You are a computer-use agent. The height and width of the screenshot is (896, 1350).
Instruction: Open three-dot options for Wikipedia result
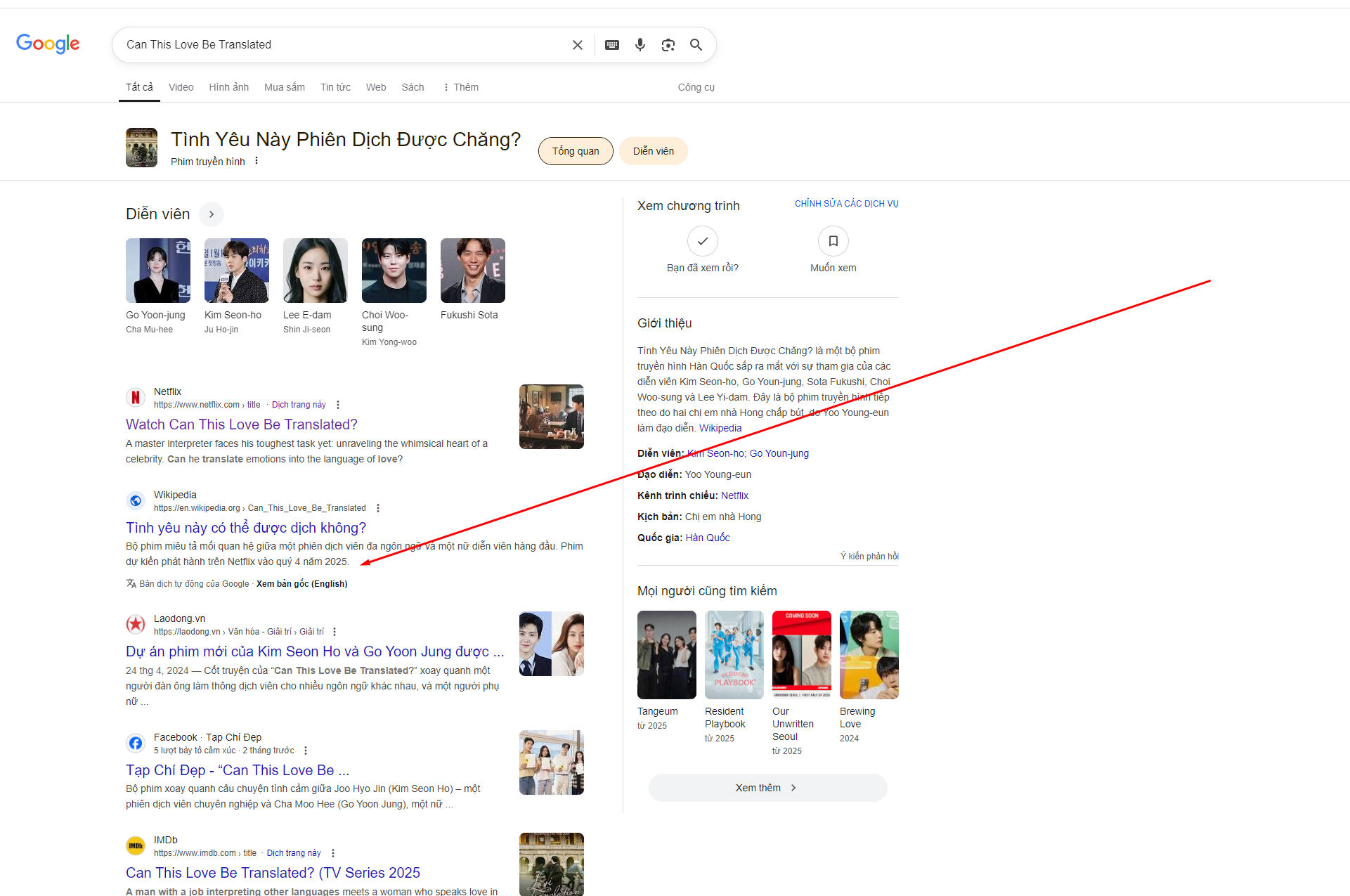378,508
